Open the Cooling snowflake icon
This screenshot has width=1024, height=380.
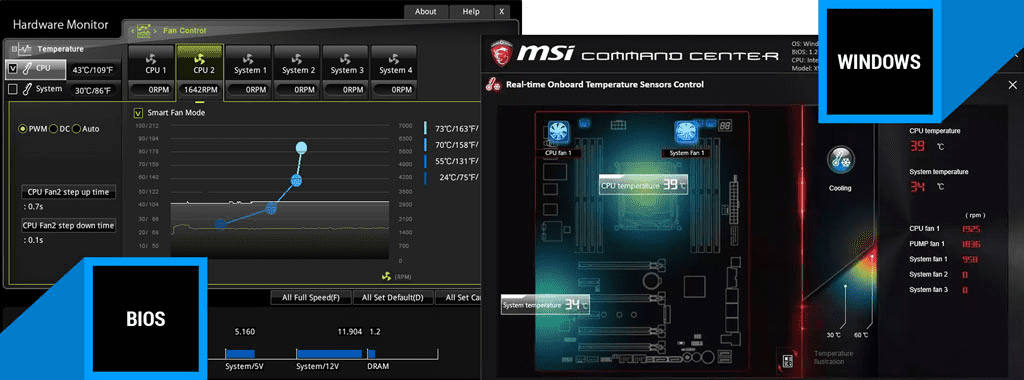pyautogui.click(x=840, y=161)
